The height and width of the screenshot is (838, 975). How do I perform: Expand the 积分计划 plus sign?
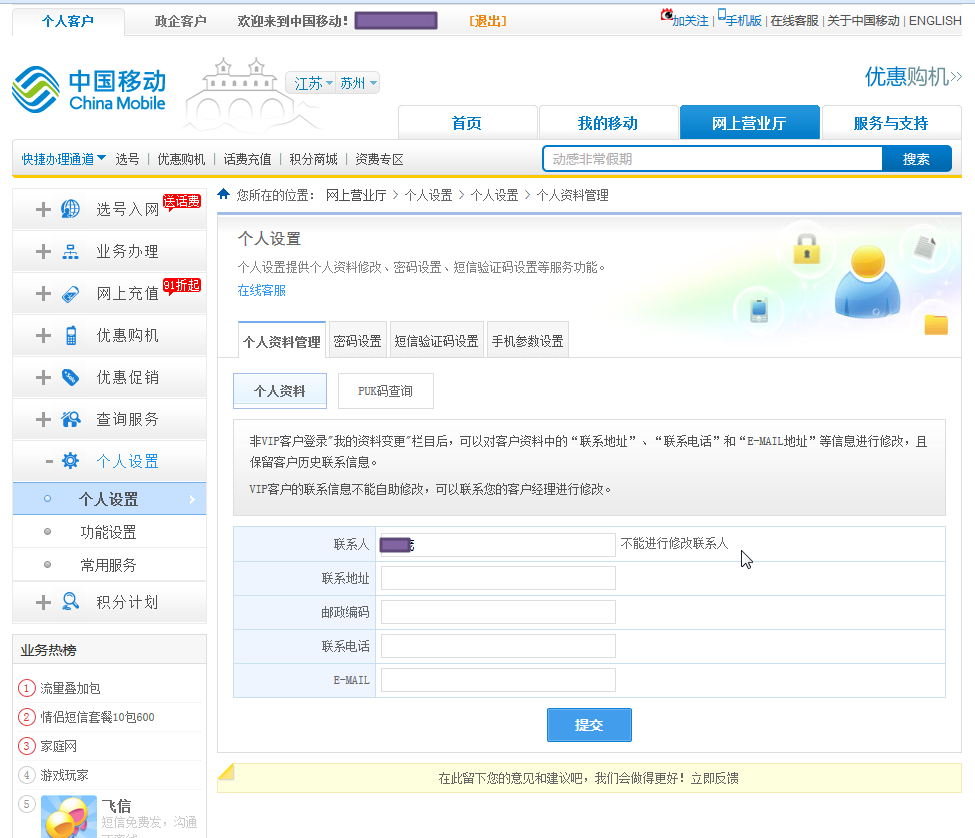click(43, 602)
